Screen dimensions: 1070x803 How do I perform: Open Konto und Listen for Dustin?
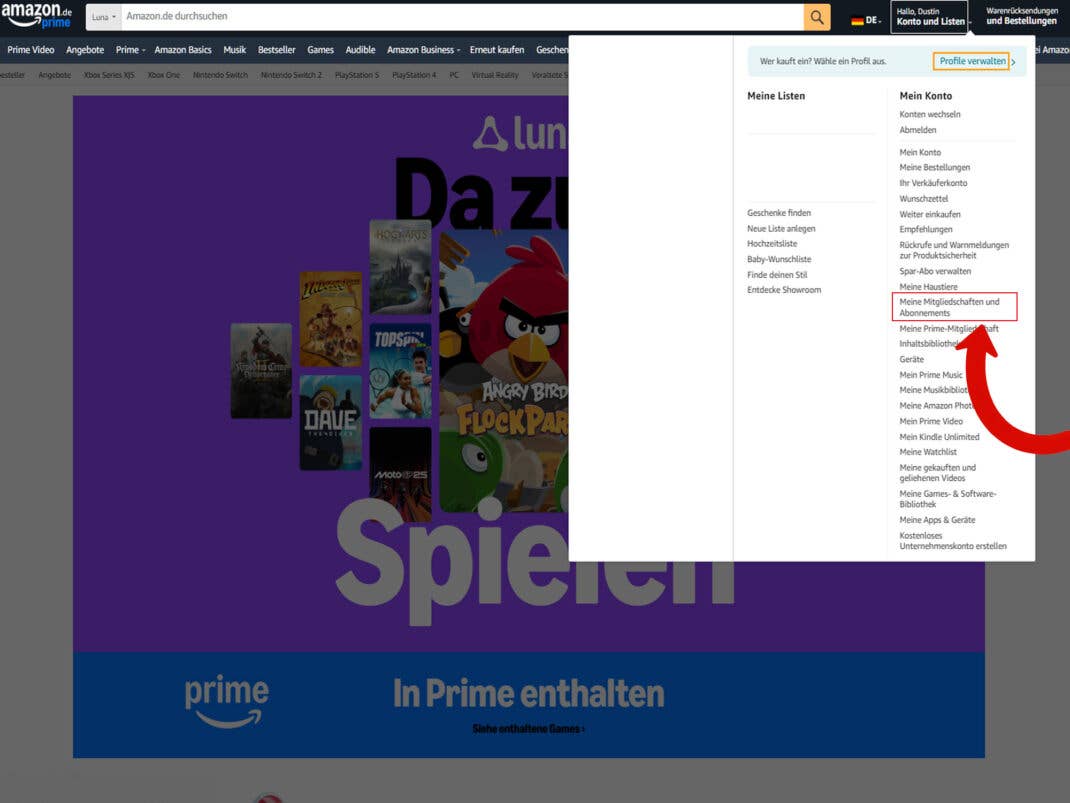click(x=928, y=17)
